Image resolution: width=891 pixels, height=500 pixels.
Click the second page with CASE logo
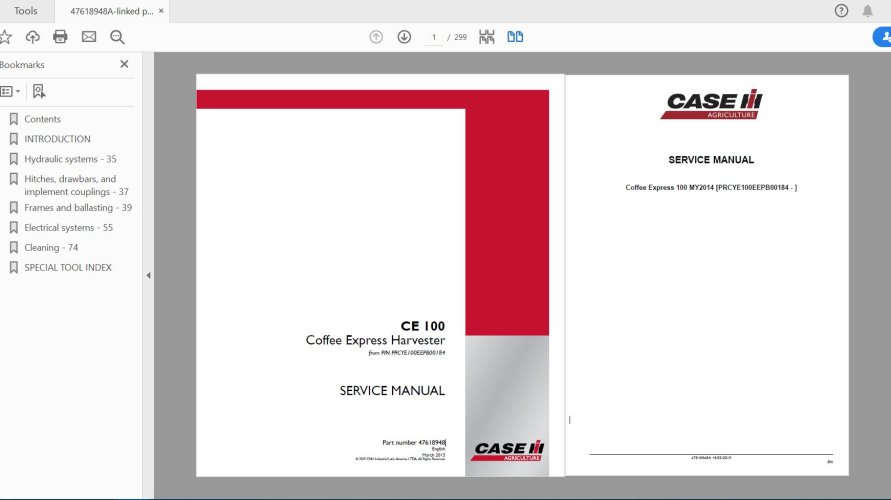click(x=707, y=275)
